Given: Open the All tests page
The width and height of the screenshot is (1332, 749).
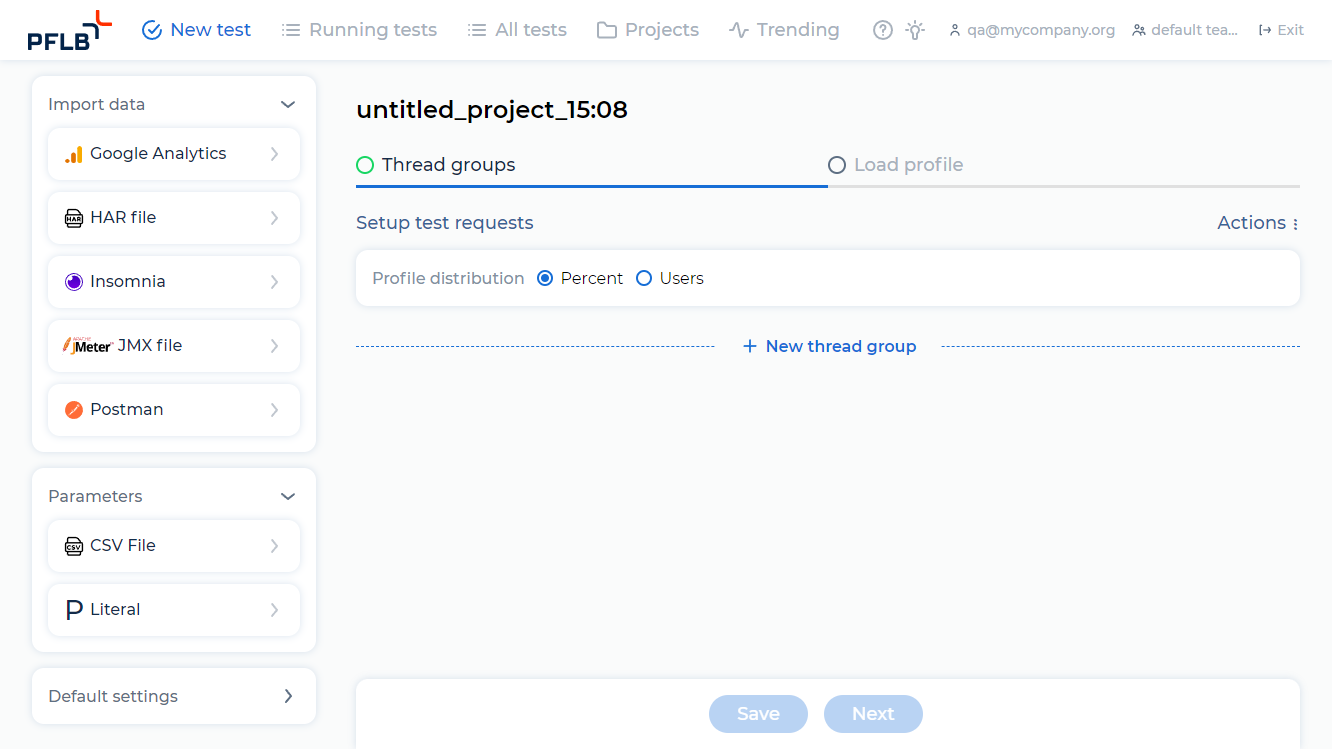Looking at the screenshot, I should point(517,30).
